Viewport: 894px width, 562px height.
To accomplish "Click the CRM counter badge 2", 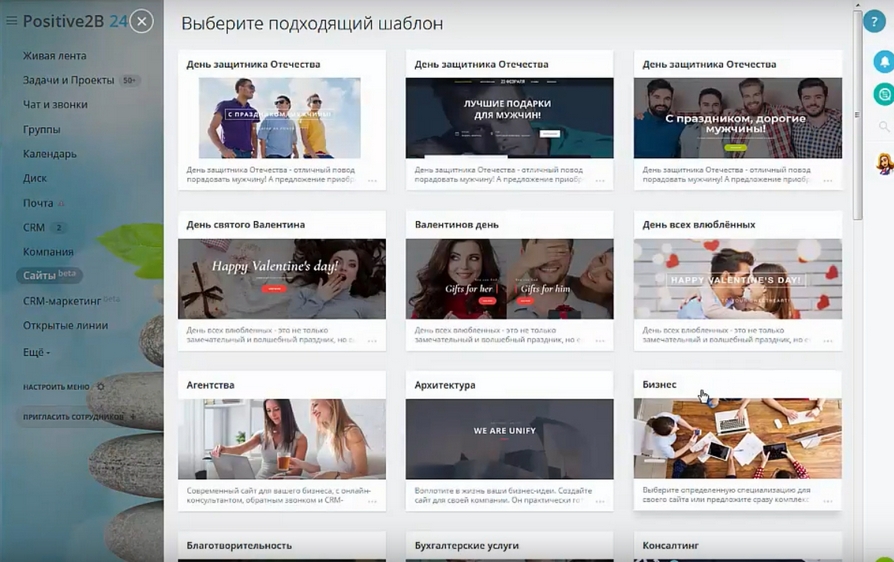I will point(58,227).
